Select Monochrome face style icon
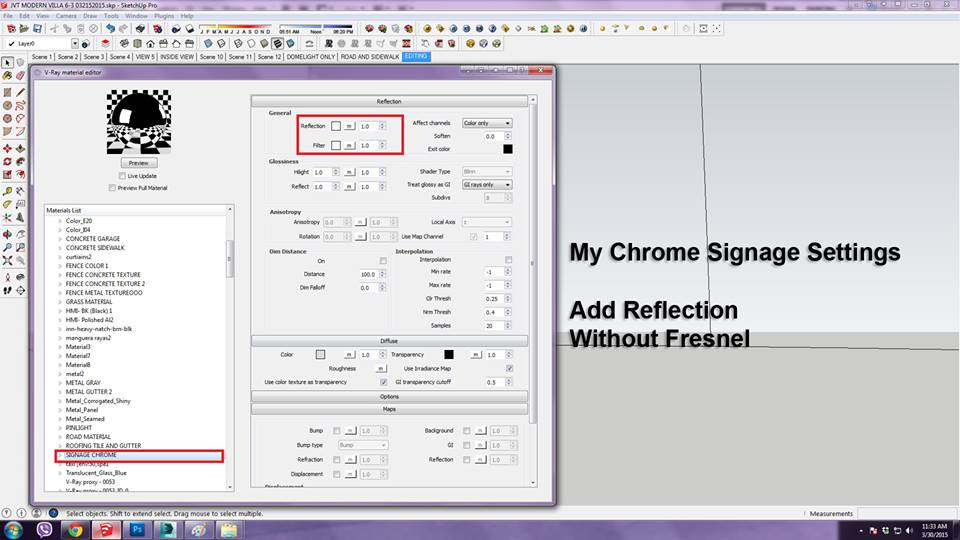 click(290, 43)
